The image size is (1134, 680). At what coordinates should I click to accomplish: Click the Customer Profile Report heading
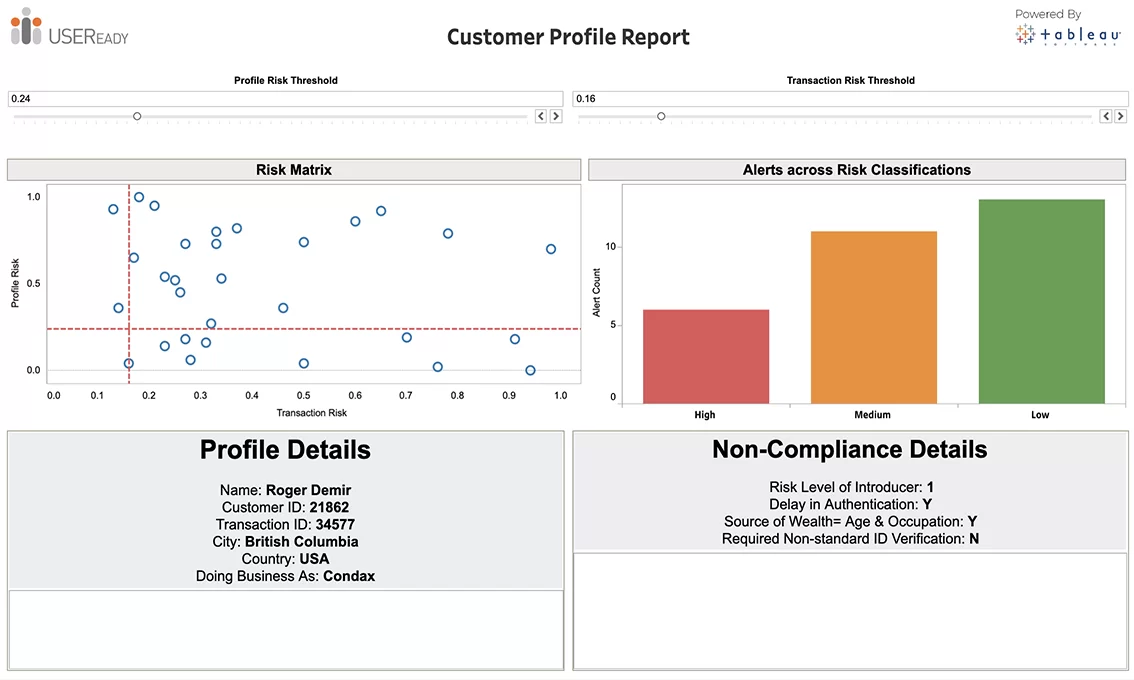click(568, 37)
